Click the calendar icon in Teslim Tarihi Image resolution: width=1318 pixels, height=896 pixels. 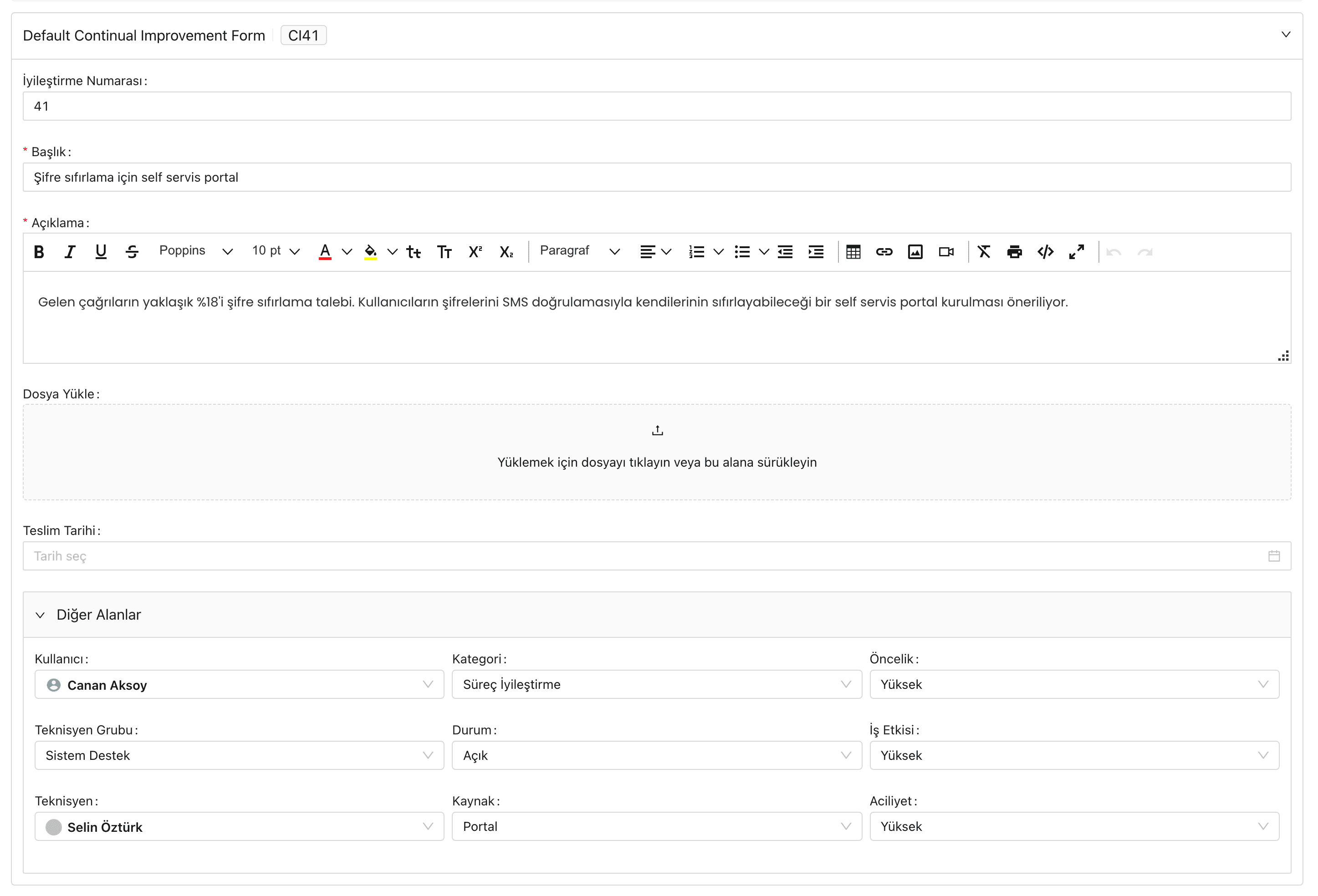(1274, 556)
